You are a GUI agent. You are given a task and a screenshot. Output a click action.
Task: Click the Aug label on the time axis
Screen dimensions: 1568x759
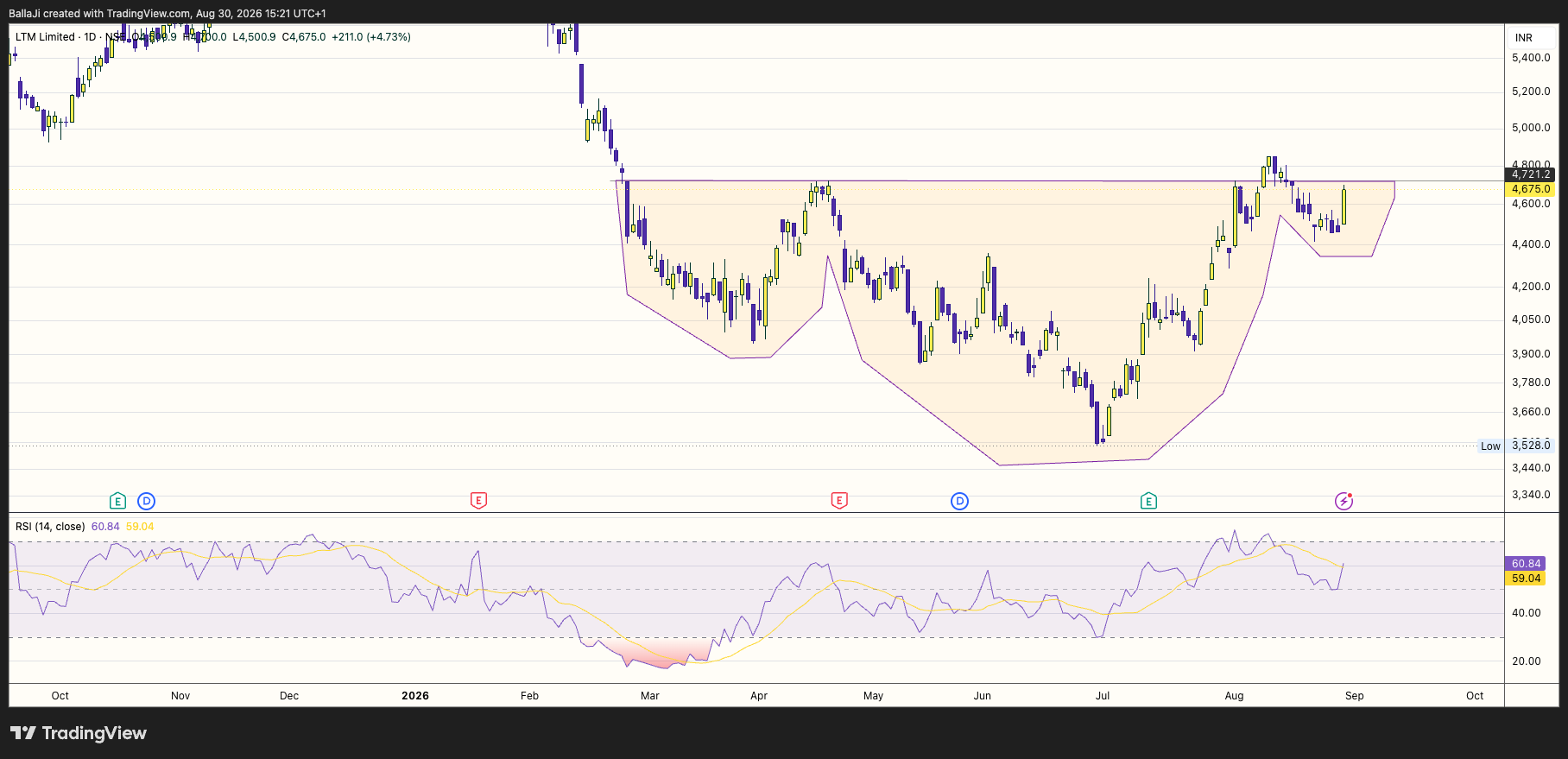coord(1235,696)
